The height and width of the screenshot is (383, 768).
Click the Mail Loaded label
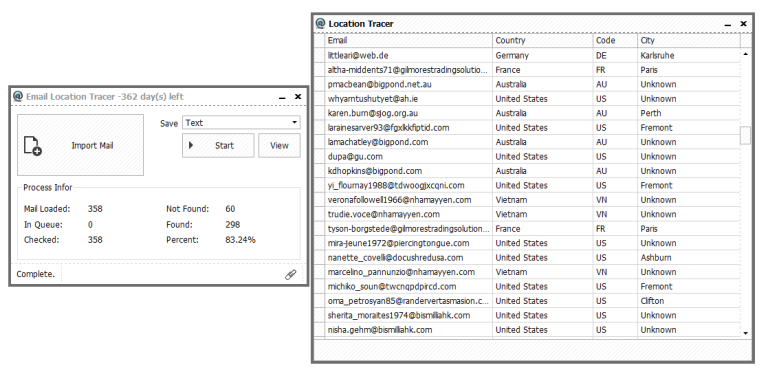point(47,209)
